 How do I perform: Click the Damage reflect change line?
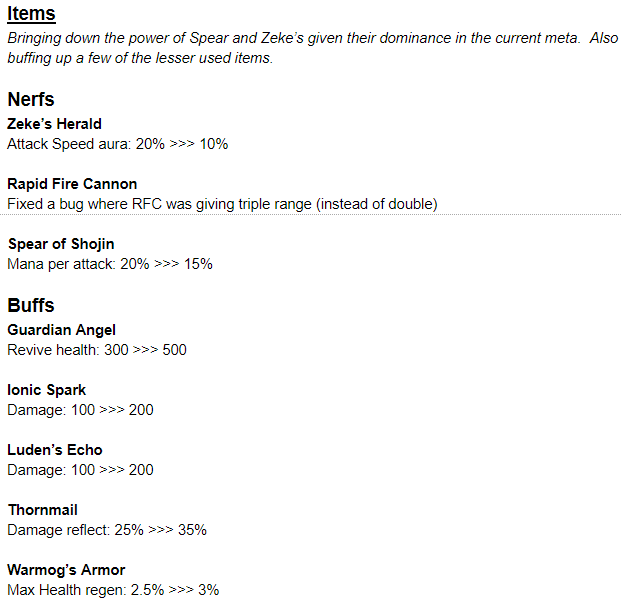tap(107, 530)
